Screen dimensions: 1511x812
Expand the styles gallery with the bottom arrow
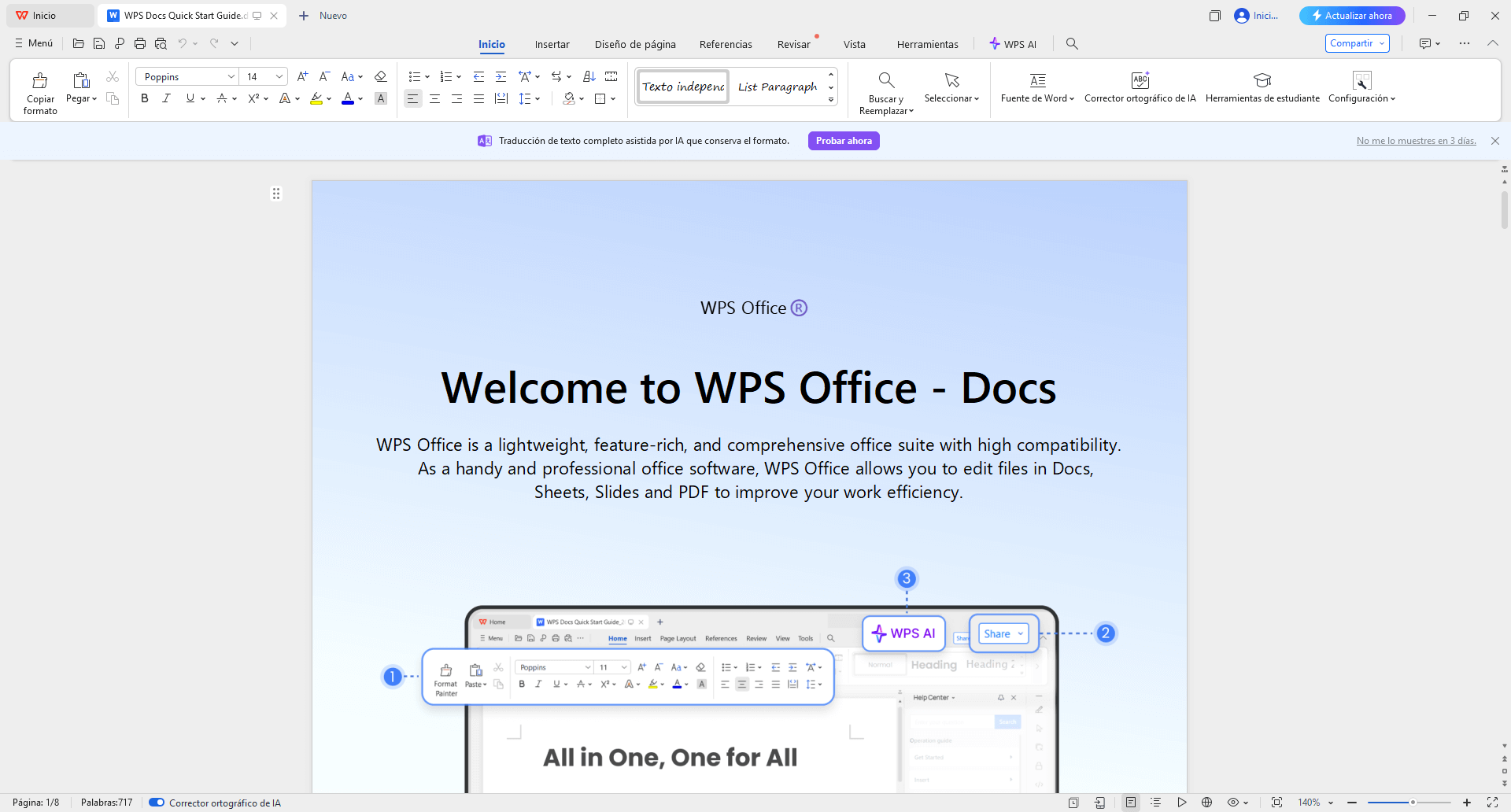[831, 100]
